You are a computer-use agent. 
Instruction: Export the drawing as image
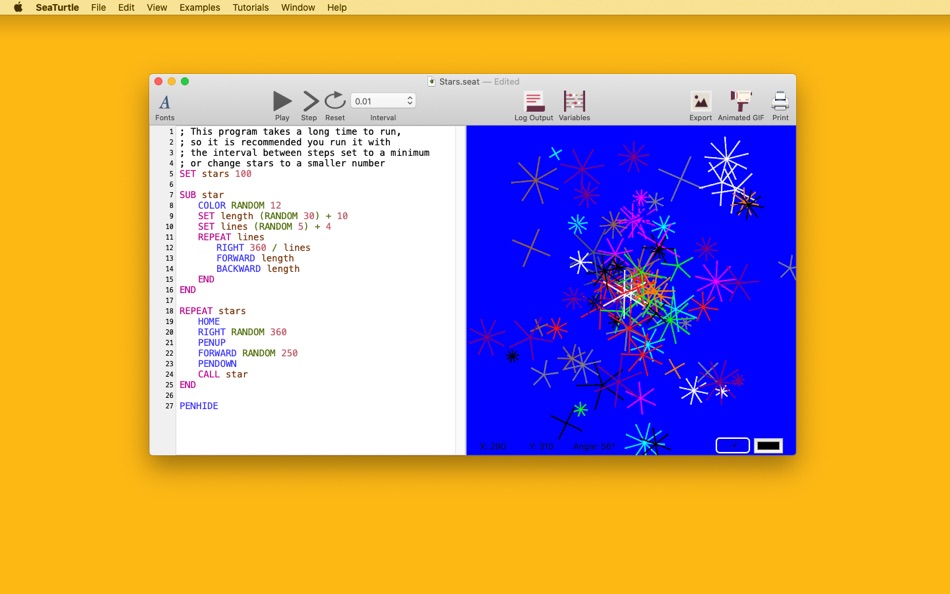point(700,106)
